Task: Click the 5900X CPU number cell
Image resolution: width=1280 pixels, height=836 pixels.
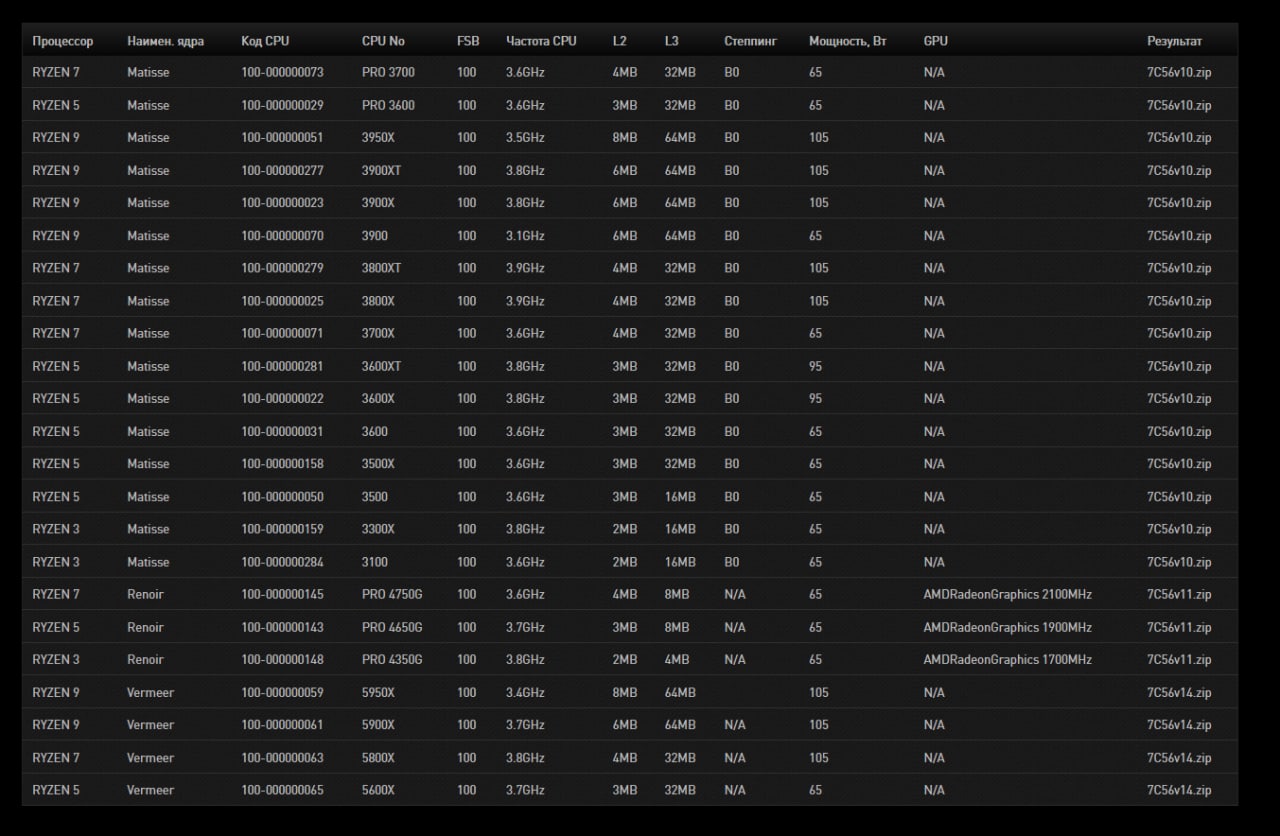Action: tap(378, 725)
